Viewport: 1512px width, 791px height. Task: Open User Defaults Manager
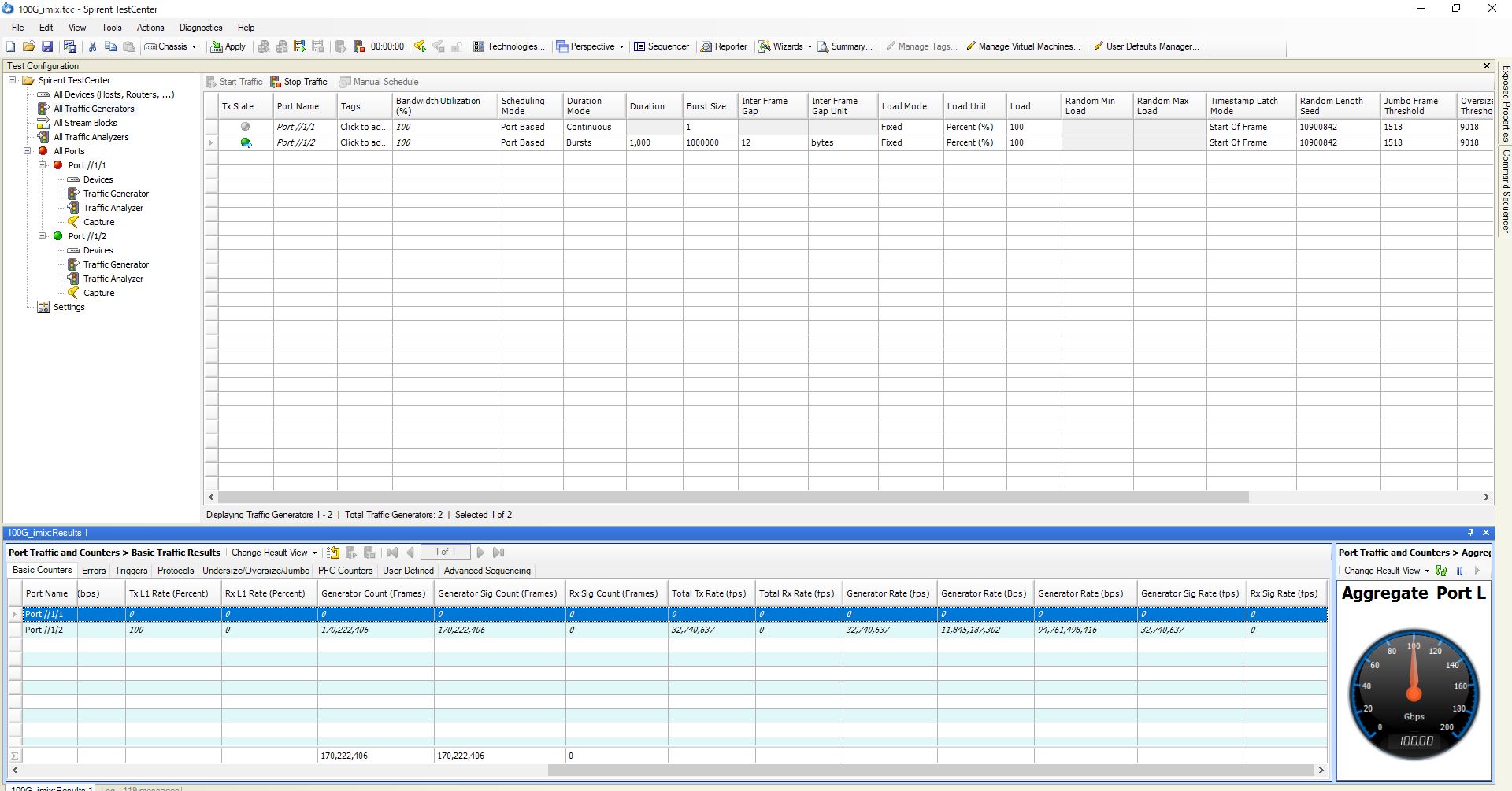coord(1146,47)
